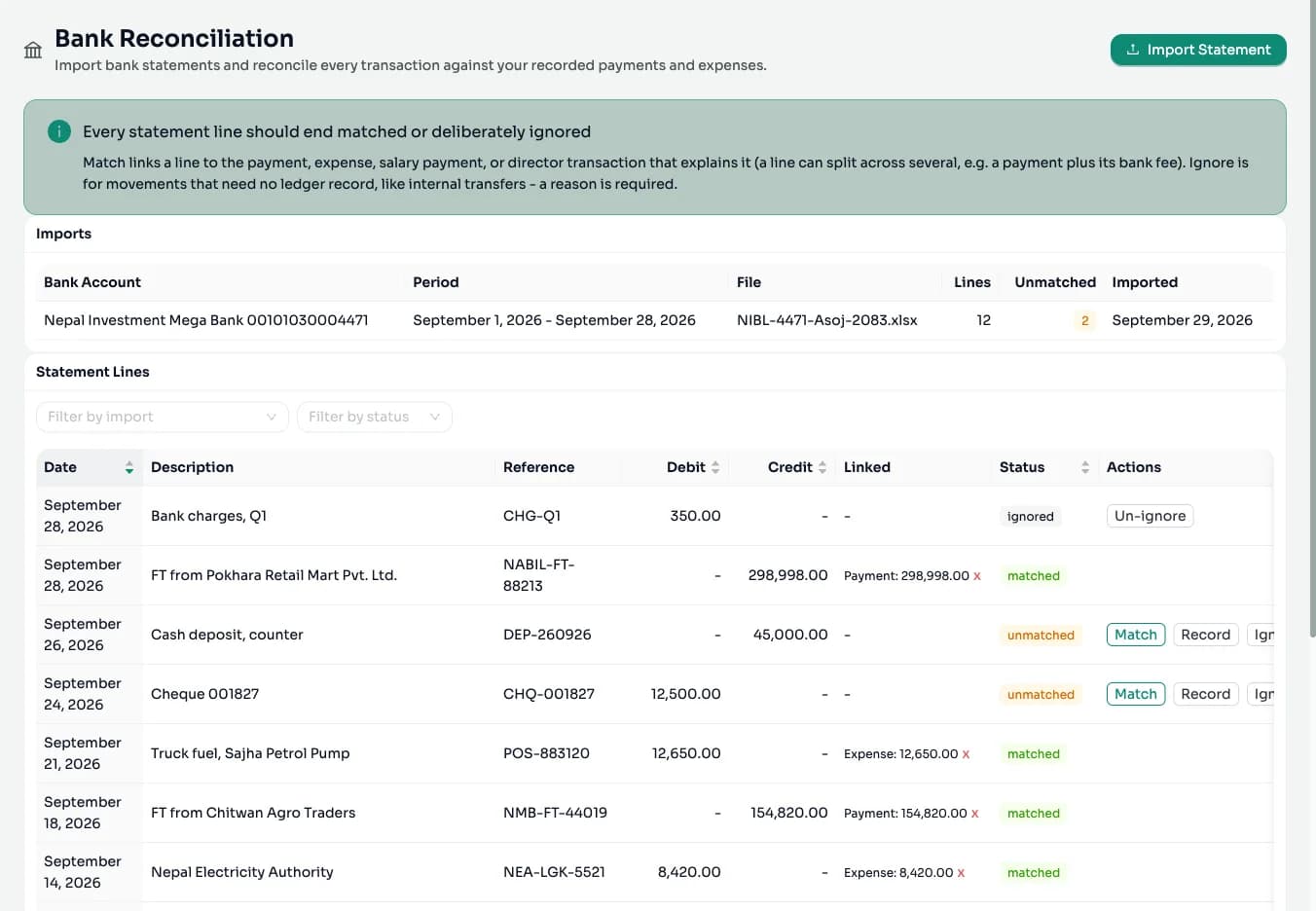Un-ignore the Bank charges, Q1 line
Screen dimensions: 1316x911
1150,516
